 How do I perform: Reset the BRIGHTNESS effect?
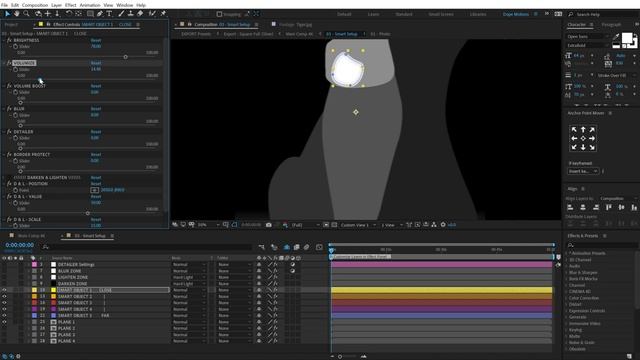click(96, 40)
